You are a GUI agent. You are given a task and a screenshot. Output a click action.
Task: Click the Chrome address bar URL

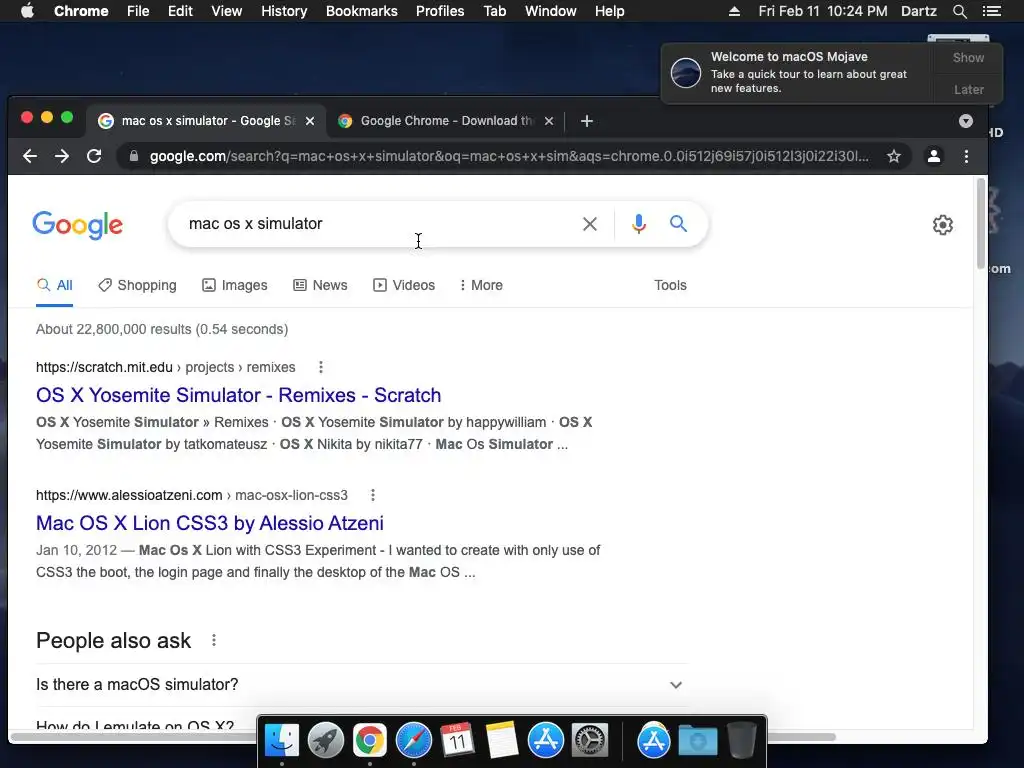pos(509,156)
